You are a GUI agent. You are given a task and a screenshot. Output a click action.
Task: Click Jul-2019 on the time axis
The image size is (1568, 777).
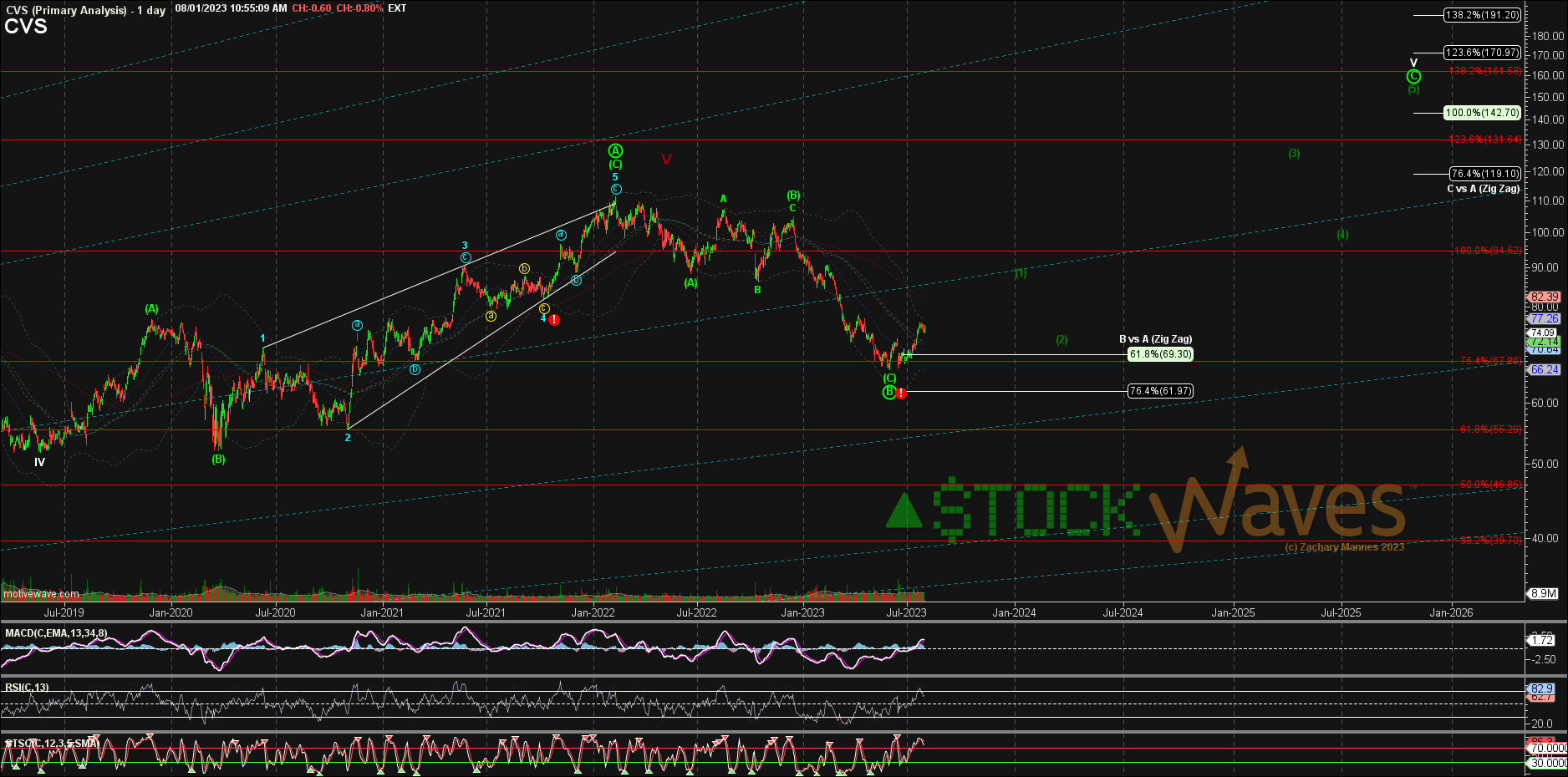(x=64, y=612)
